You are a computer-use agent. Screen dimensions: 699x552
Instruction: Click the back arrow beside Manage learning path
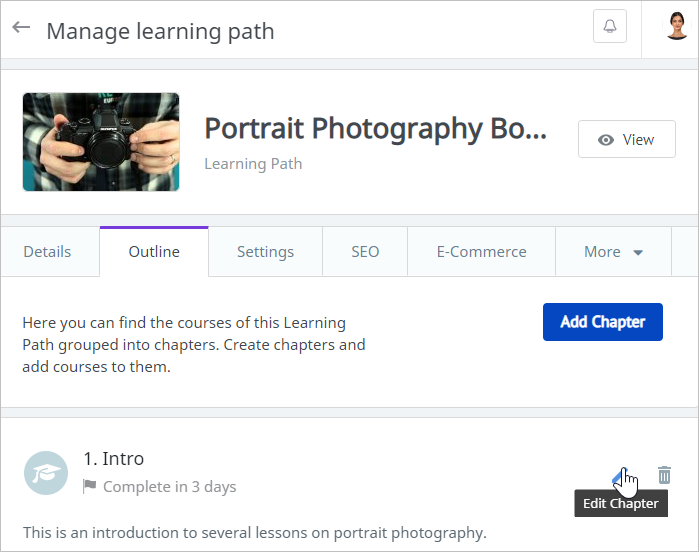[21, 28]
